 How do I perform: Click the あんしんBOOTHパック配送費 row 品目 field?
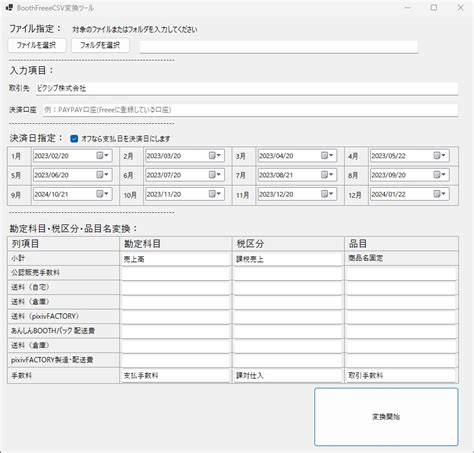(x=401, y=332)
